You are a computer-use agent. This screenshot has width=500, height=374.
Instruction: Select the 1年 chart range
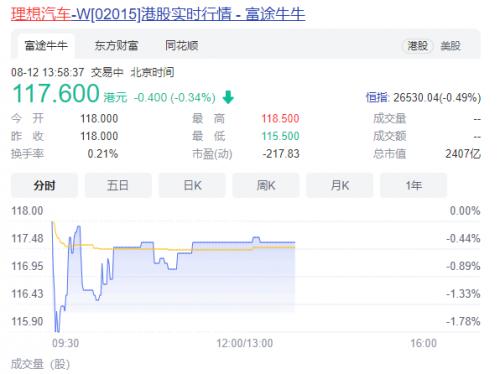pos(413,185)
